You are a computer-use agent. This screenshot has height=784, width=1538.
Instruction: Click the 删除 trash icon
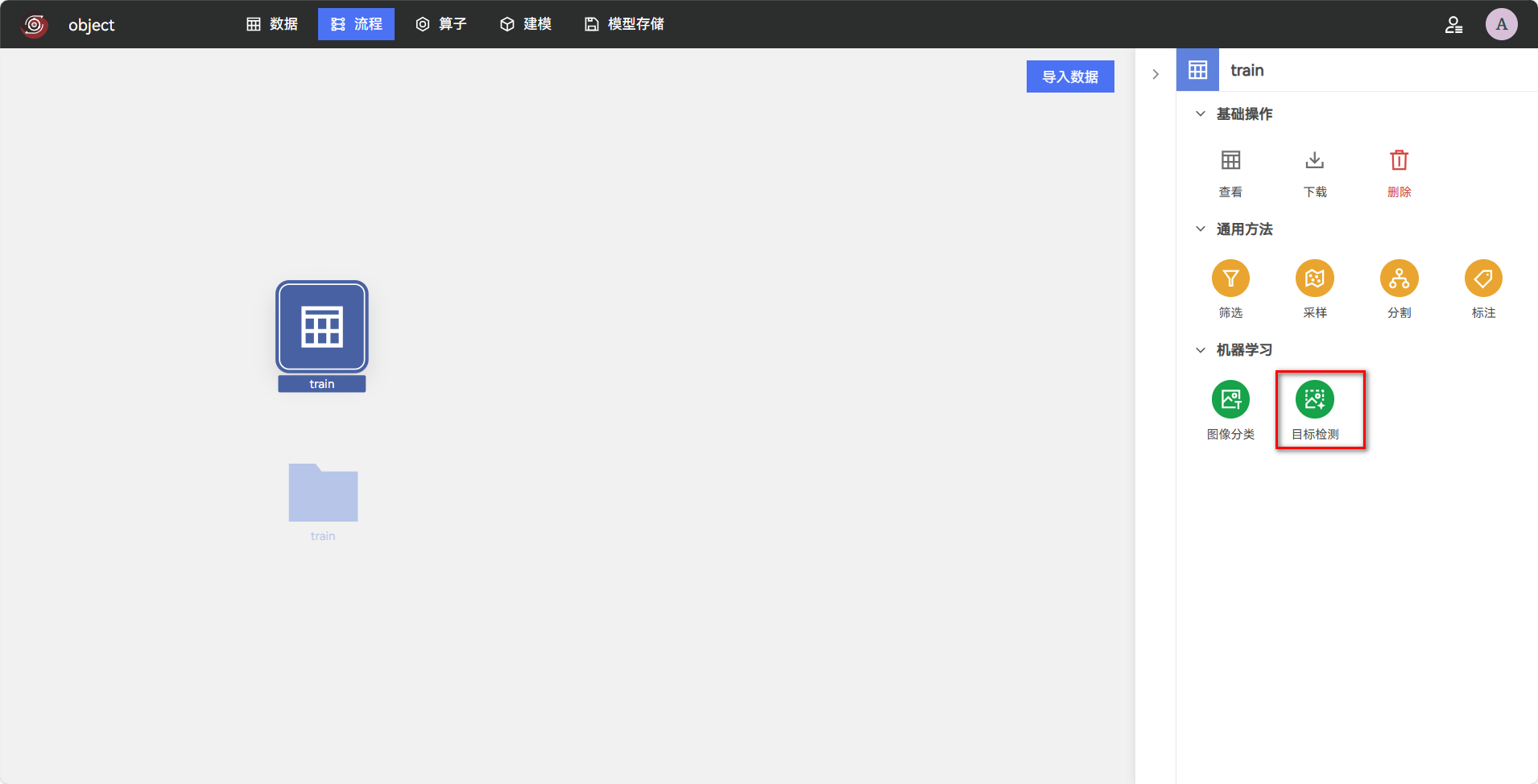tap(1399, 160)
